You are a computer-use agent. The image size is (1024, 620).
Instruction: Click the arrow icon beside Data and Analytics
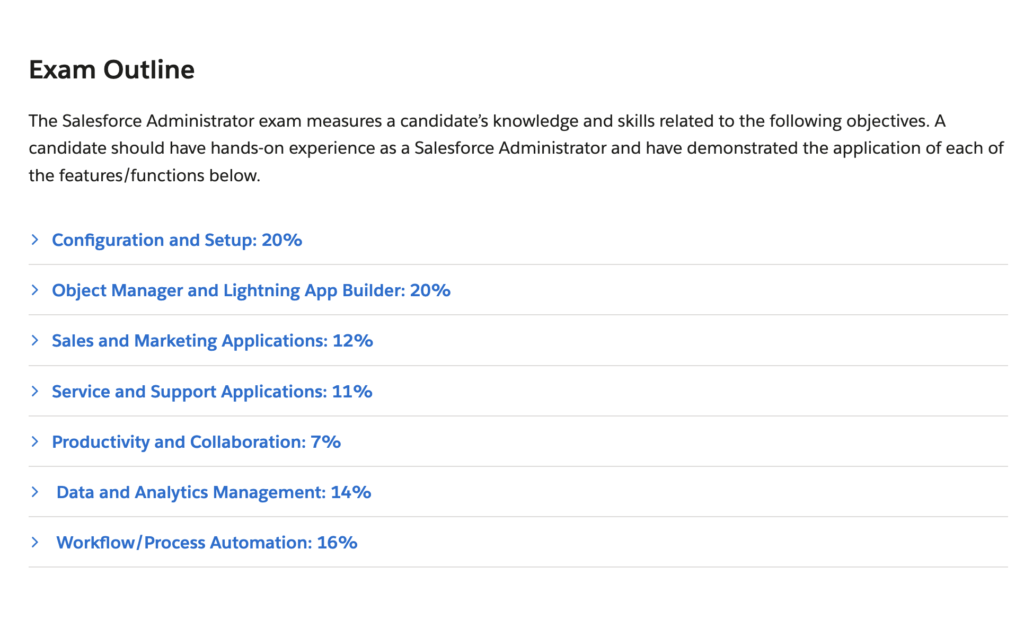(35, 492)
